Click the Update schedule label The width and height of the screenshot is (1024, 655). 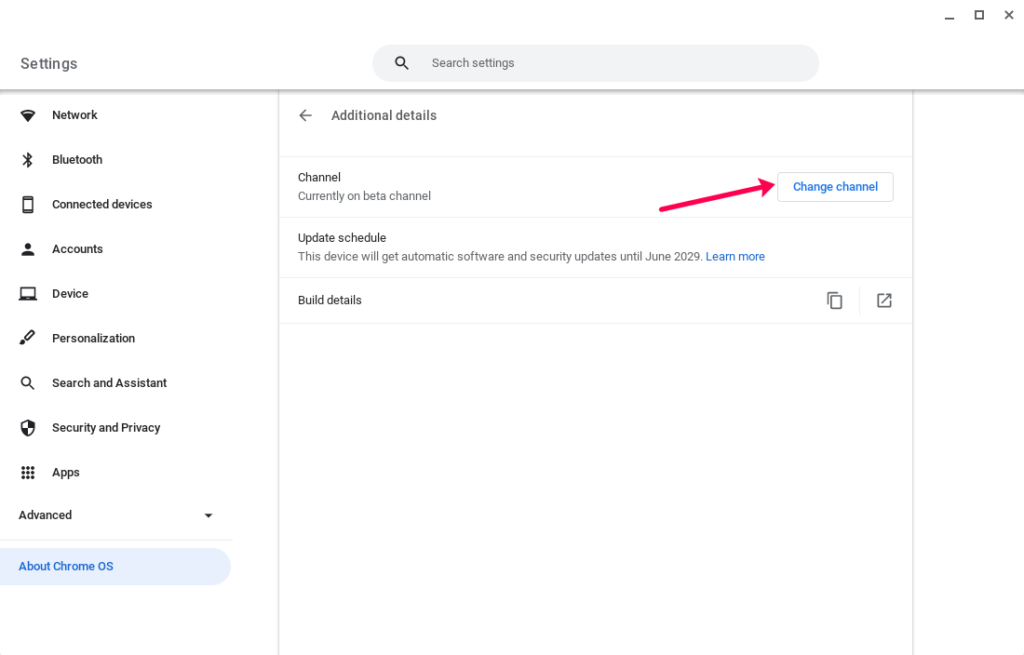pos(342,238)
